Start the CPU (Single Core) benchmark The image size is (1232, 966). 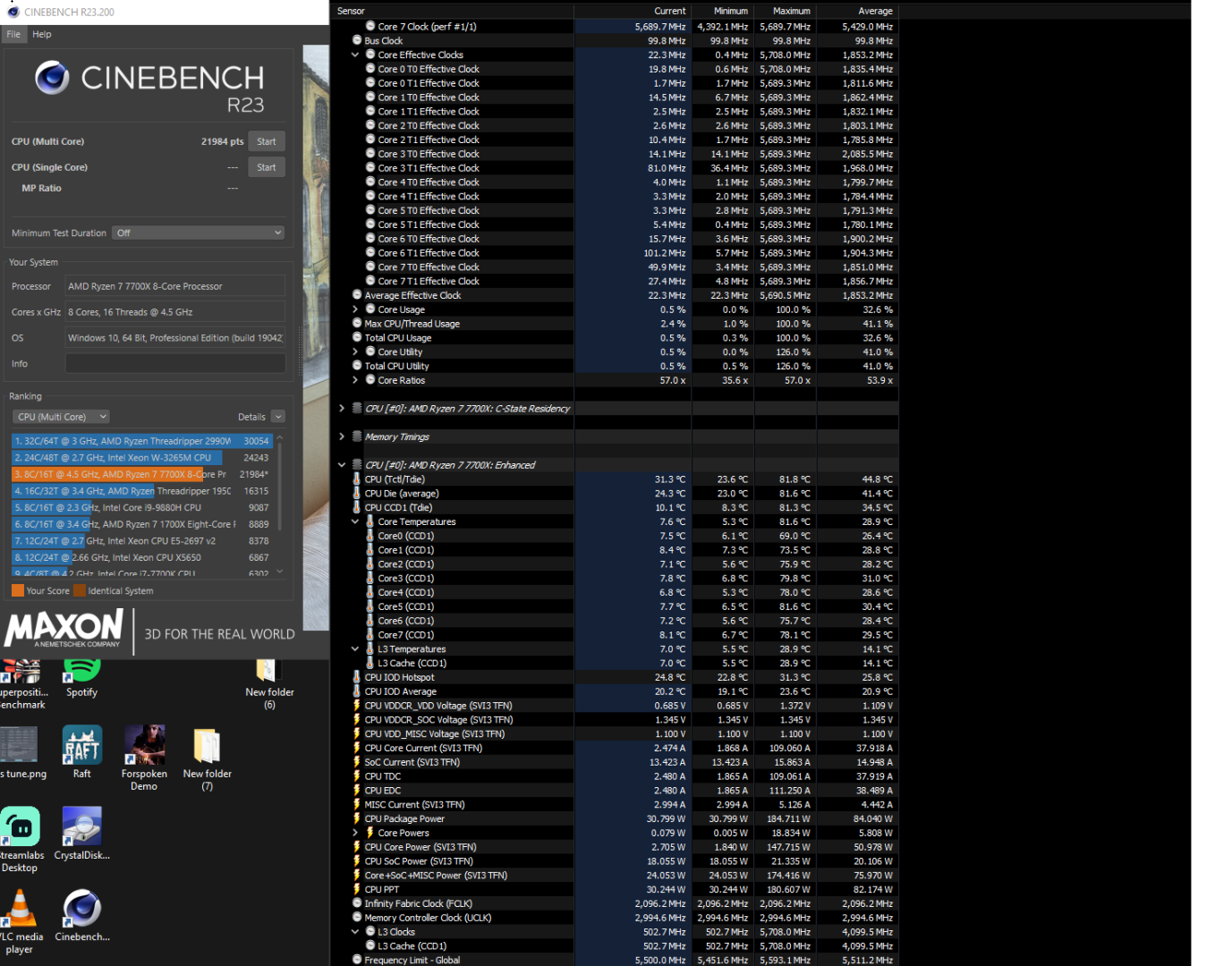pyautogui.click(x=267, y=167)
